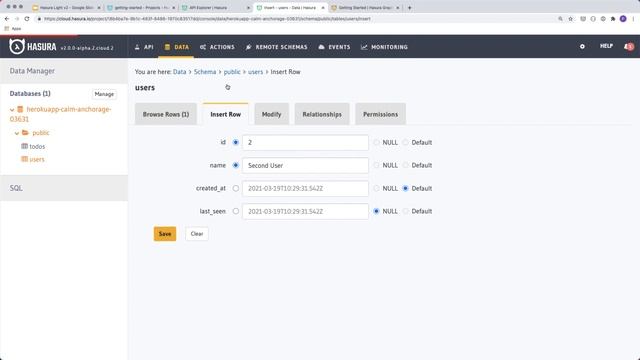Select the NULL radio for last_seen
640x360 pixels.
(376, 211)
